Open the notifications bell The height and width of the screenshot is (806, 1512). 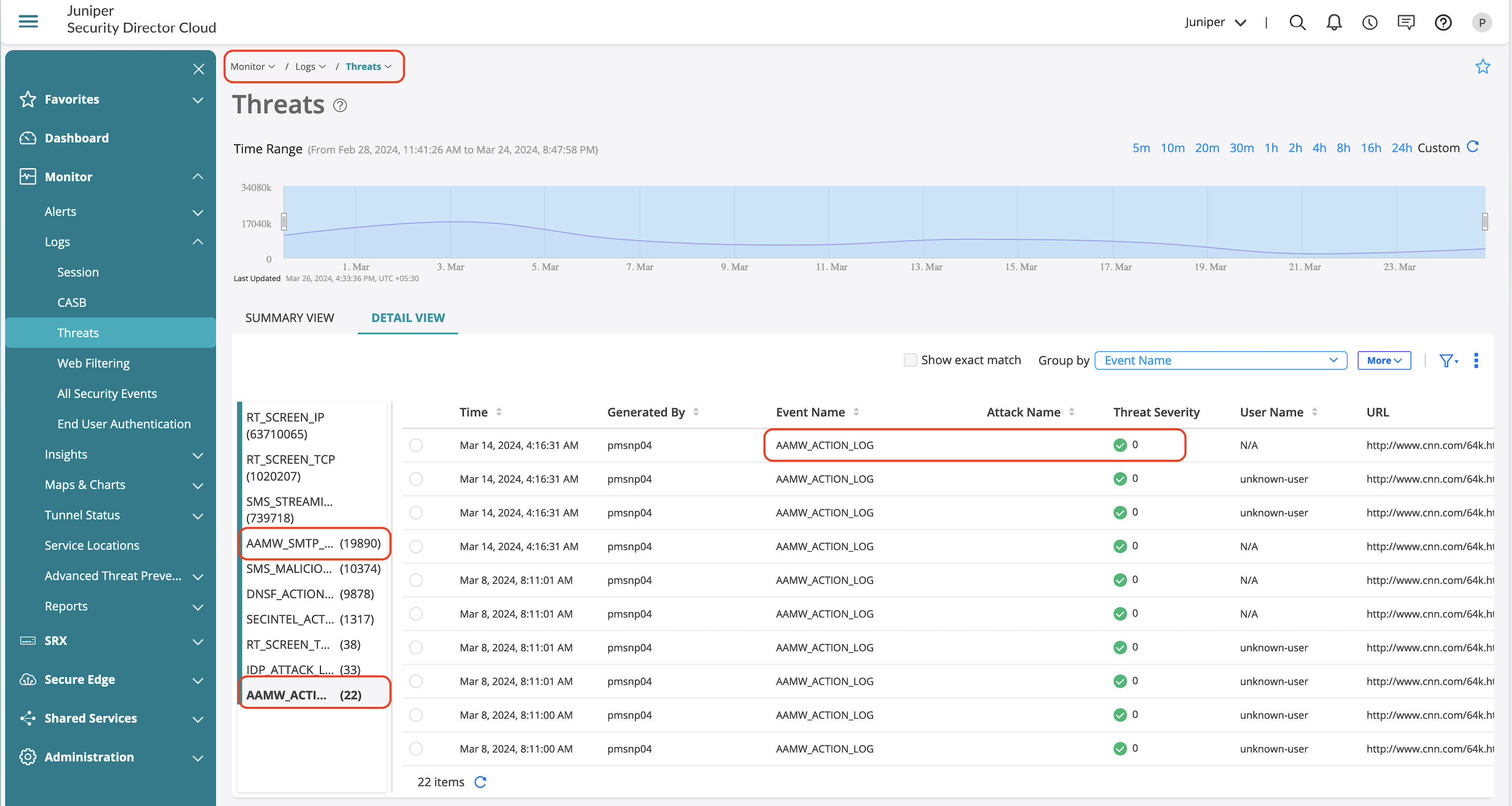(1333, 22)
